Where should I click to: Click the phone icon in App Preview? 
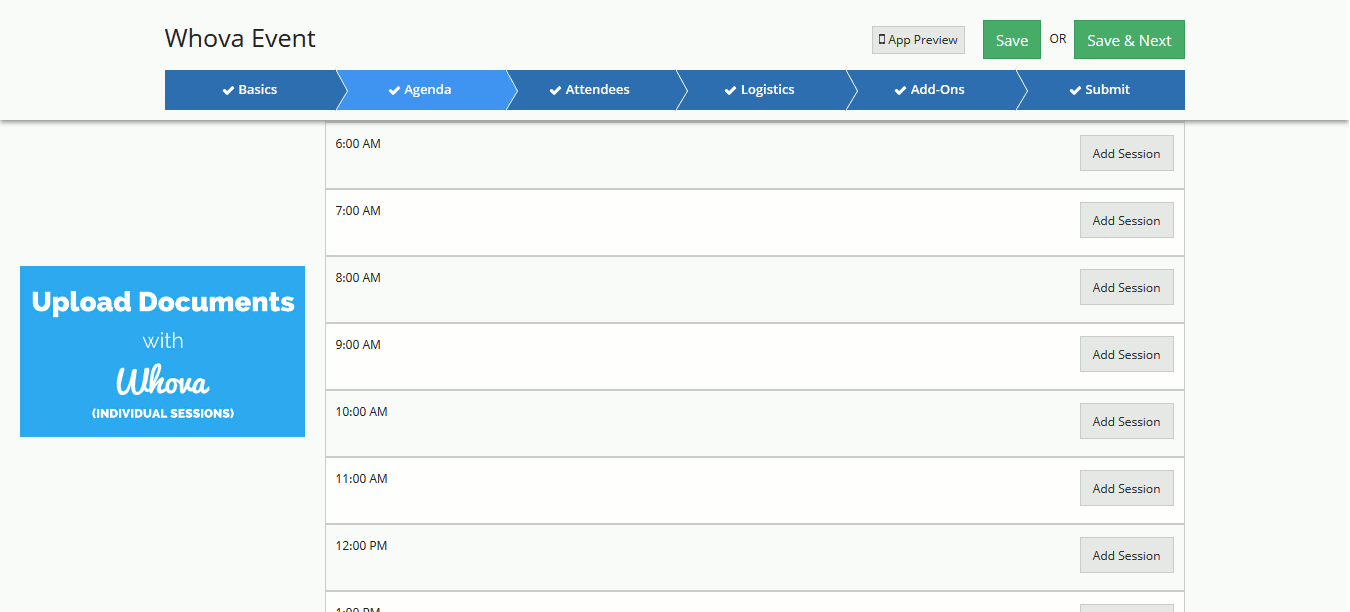[x=882, y=40]
